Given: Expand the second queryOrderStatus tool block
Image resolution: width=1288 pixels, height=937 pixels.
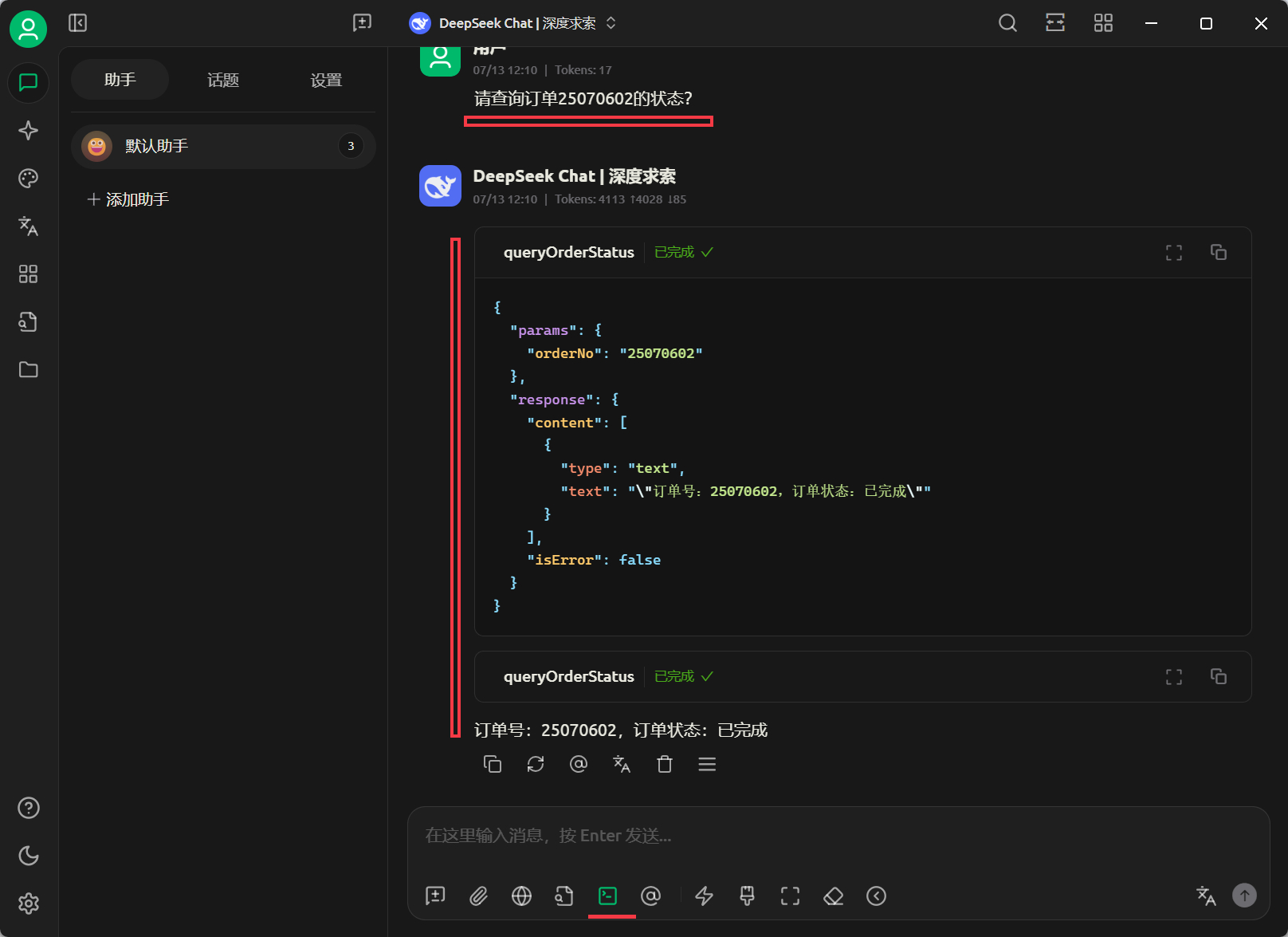Looking at the screenshot, I should point(1173,676).
